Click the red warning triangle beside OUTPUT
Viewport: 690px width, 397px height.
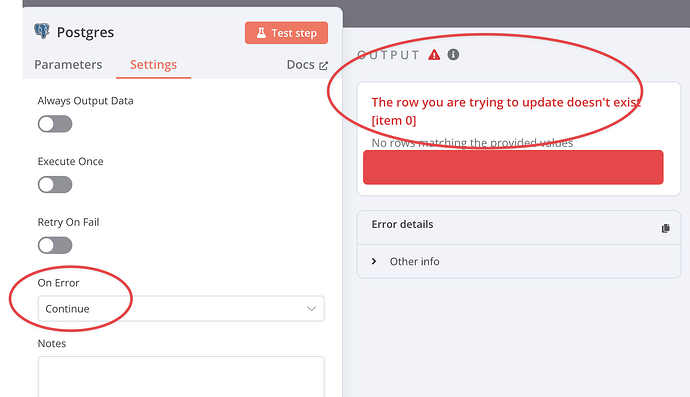(x=434, y=55)
